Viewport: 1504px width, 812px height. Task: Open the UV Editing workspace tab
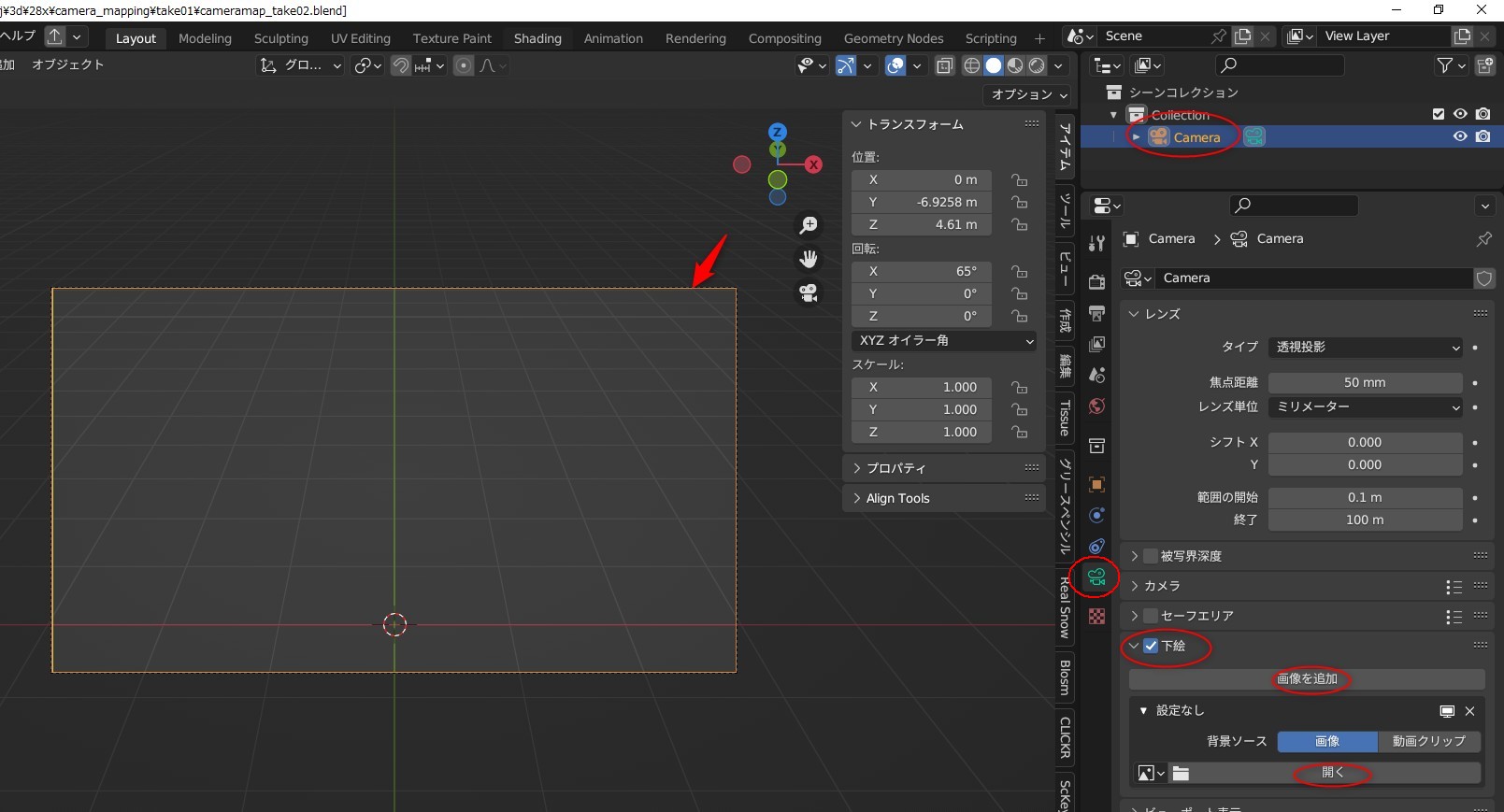[360, 38]
